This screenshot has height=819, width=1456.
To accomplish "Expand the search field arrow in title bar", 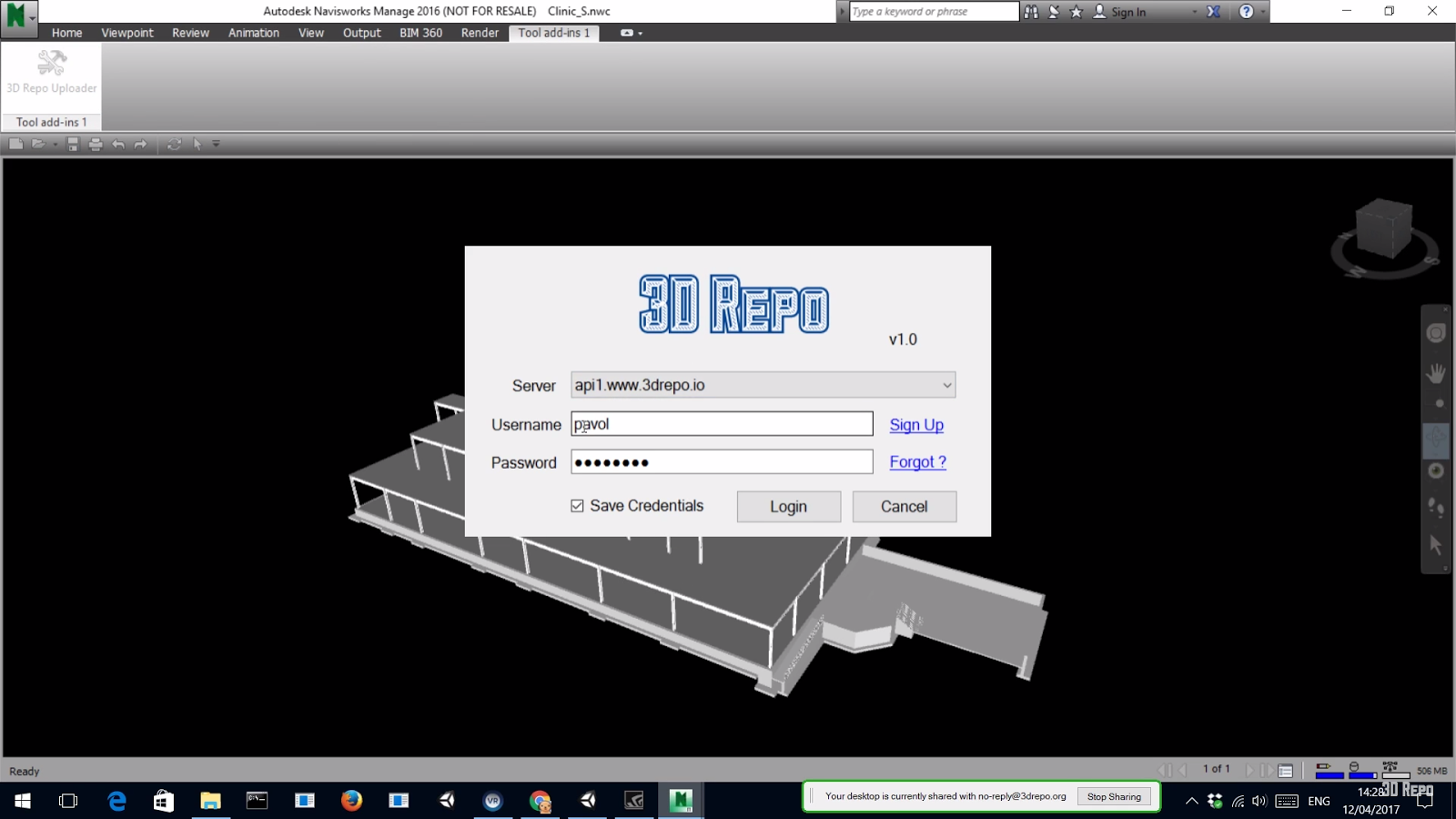I will tap(843, 11).
